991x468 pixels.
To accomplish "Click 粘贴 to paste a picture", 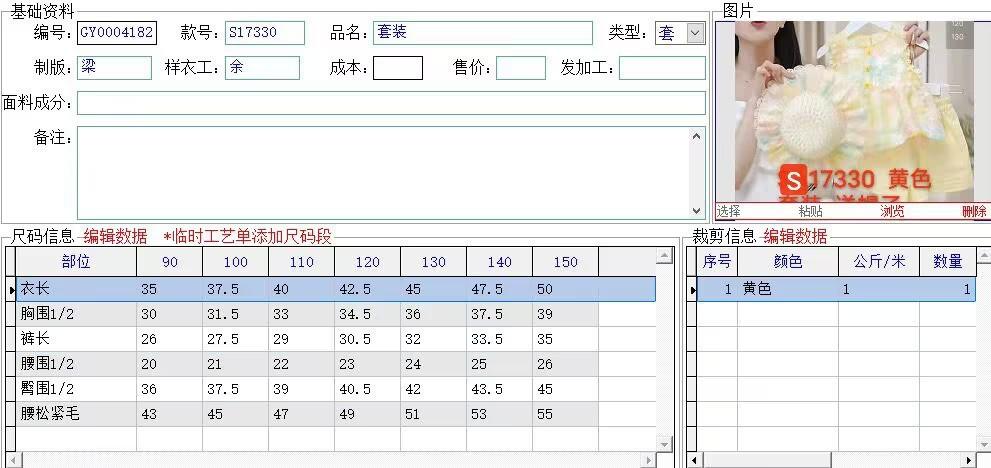I will (810, 211).
